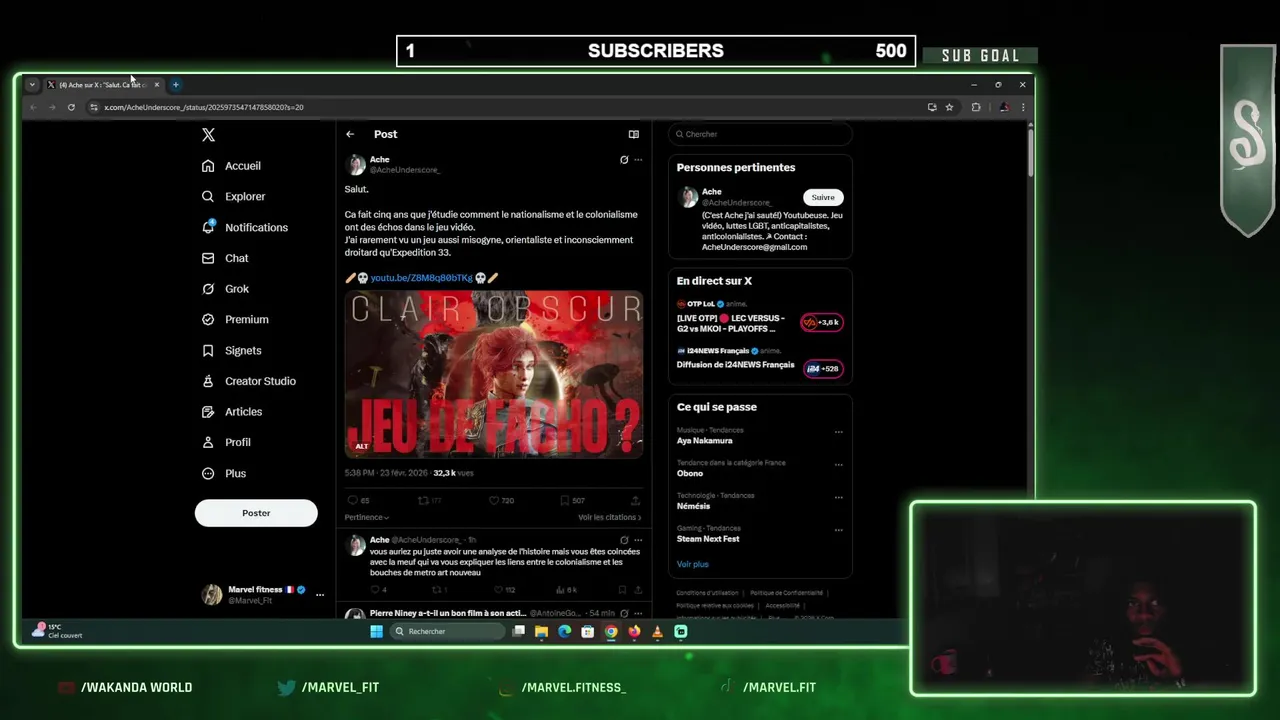Open the Chat messages section
1280x720 pixels.
click(x=225, y=258)
